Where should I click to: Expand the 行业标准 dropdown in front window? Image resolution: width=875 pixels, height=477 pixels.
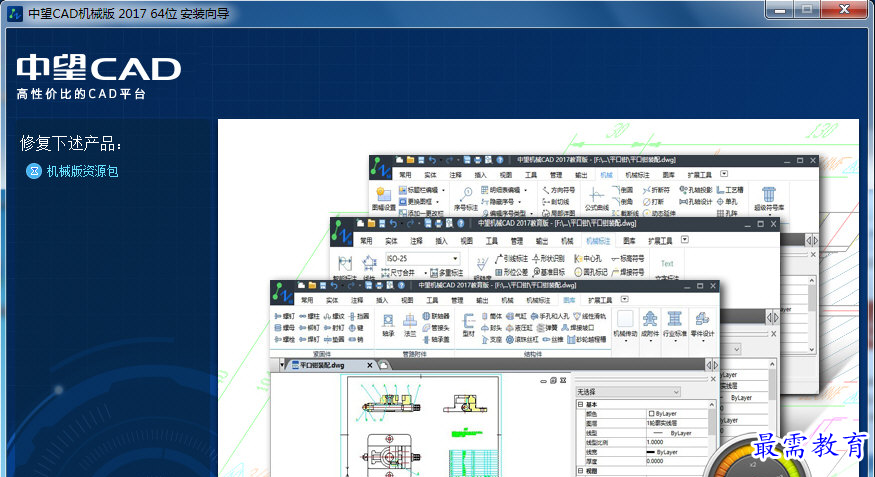(x=675, y=325)
